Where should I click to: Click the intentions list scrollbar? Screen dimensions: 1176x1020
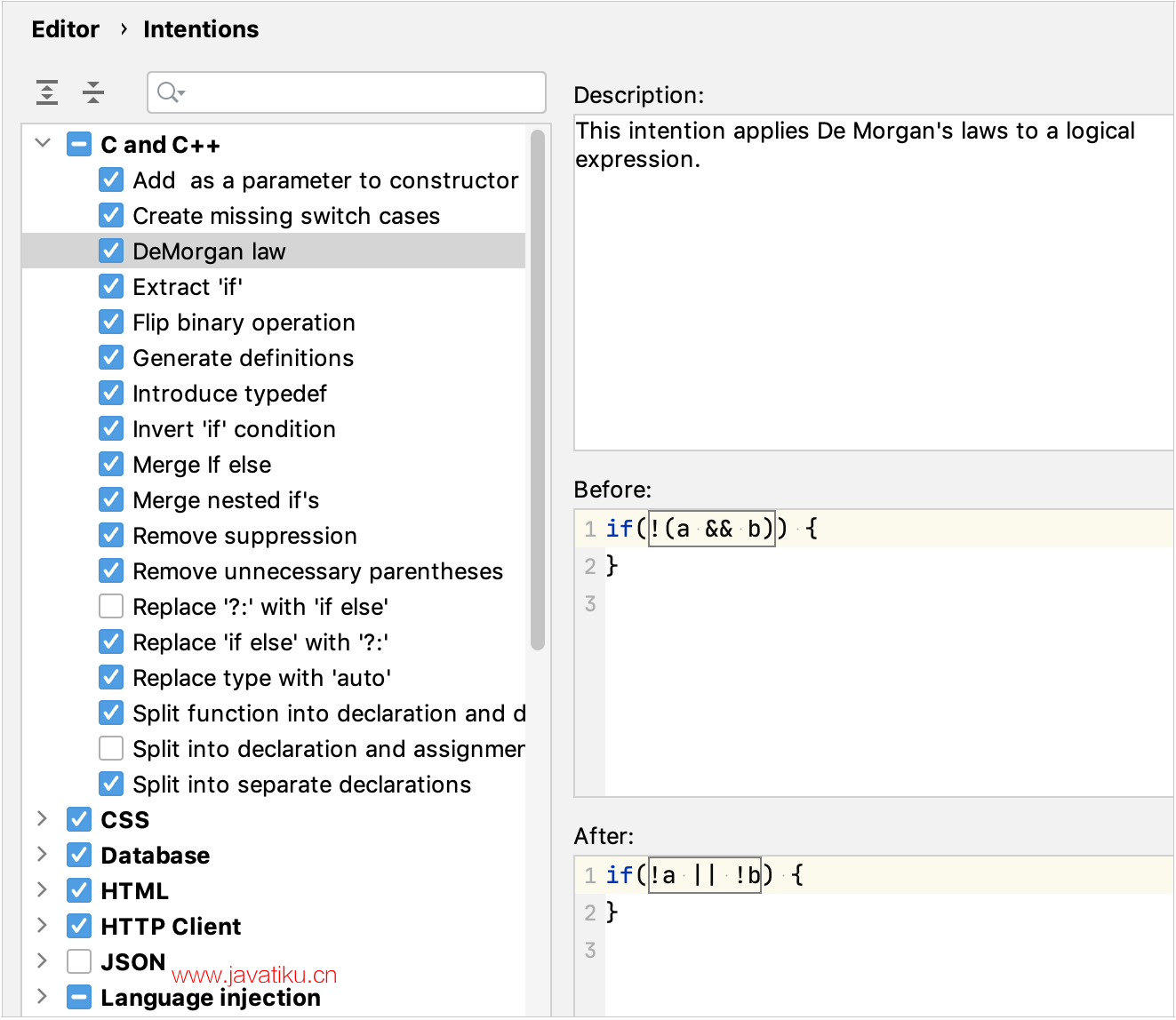click(x=537, y=391)
